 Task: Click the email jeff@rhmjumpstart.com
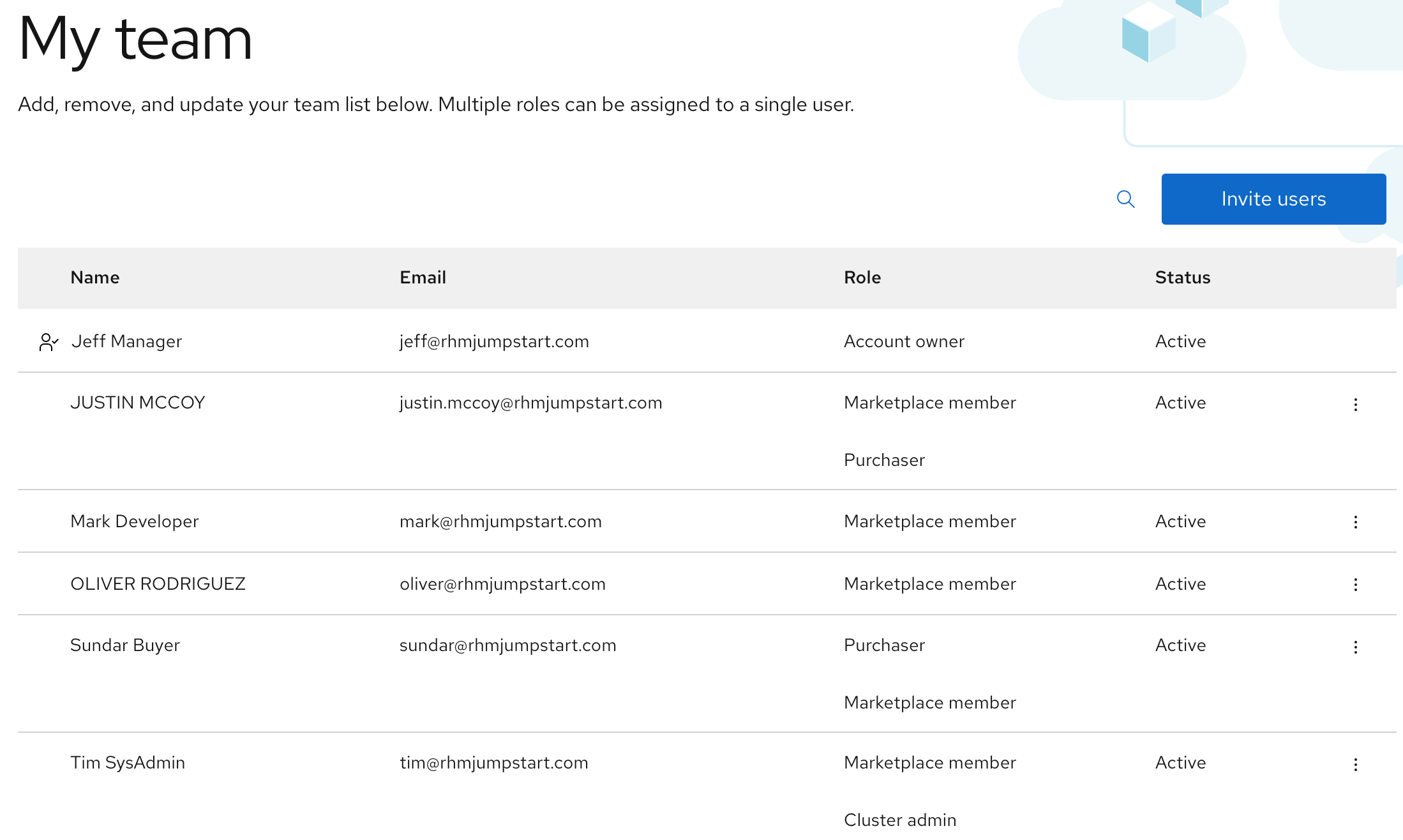point(494,341)
